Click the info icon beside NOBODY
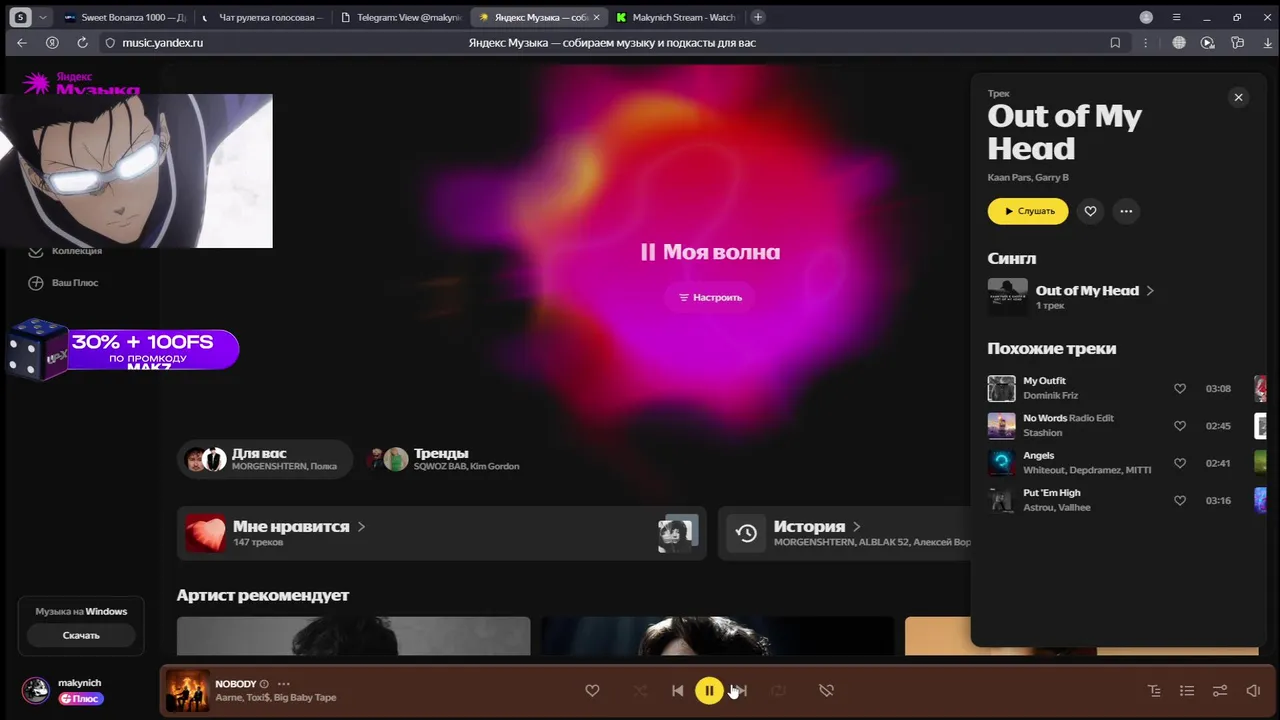 [264, 684]
